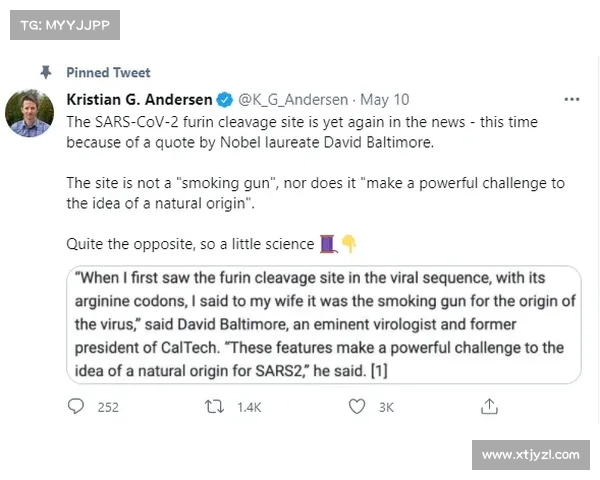Click the 252 replies count

(108, 407)
